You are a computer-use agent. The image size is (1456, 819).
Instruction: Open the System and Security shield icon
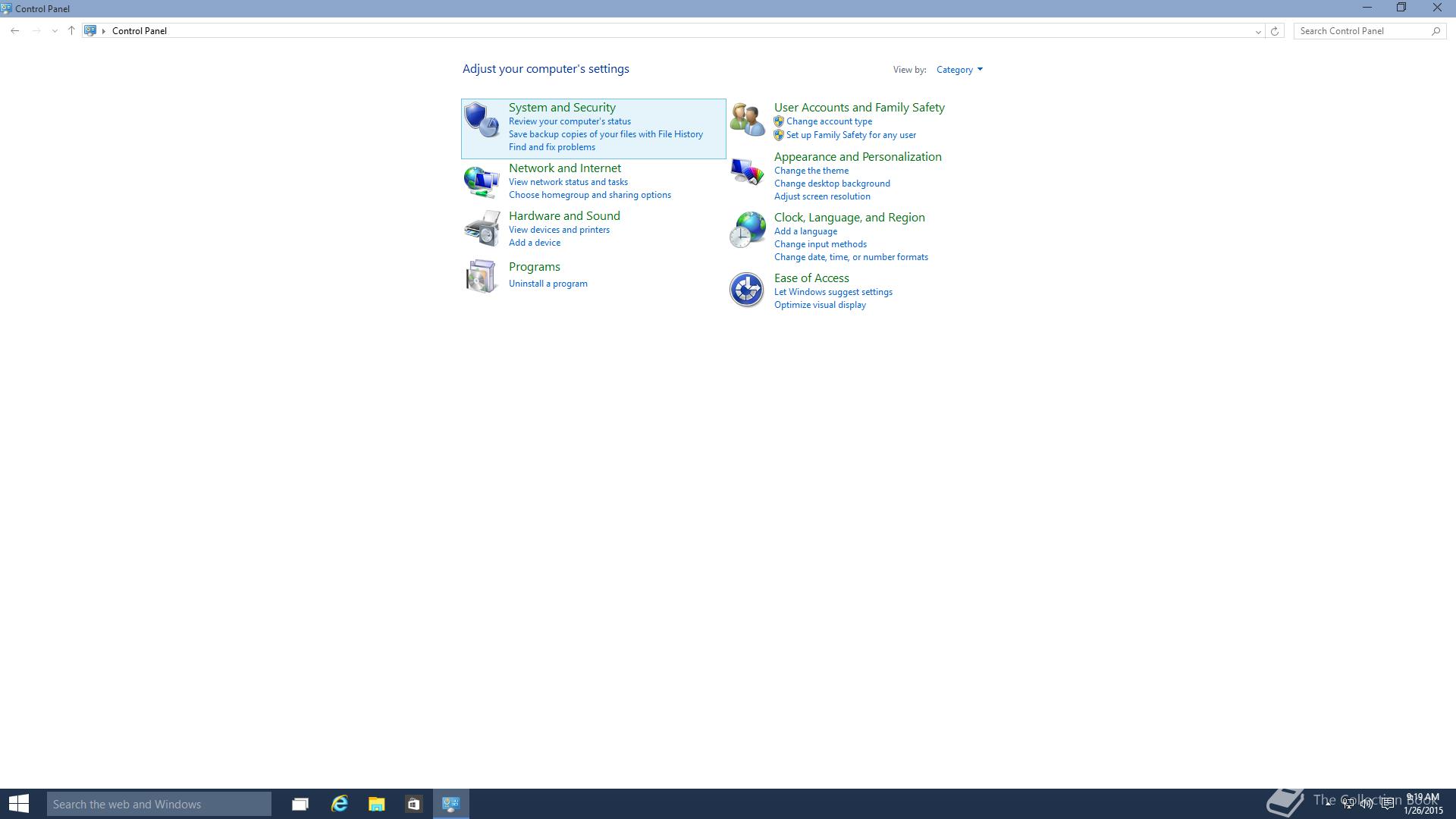point(482,120)
